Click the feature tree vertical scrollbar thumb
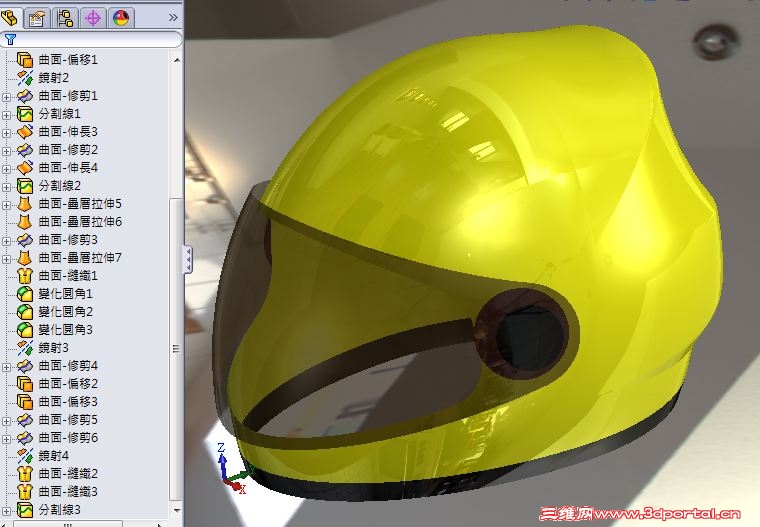The width and height of the screenshot is (760, 527). pyautogui.click(x=176, y=349)
